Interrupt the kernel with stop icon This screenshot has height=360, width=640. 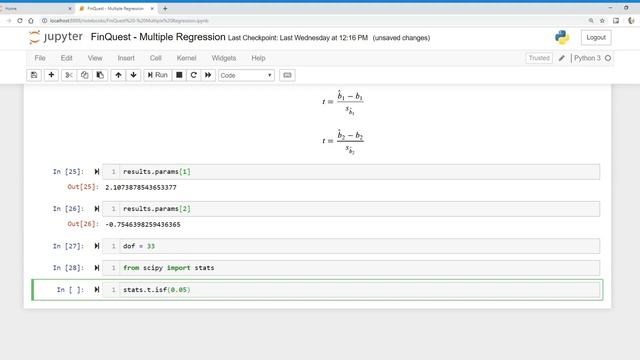[x=179, y=75]
